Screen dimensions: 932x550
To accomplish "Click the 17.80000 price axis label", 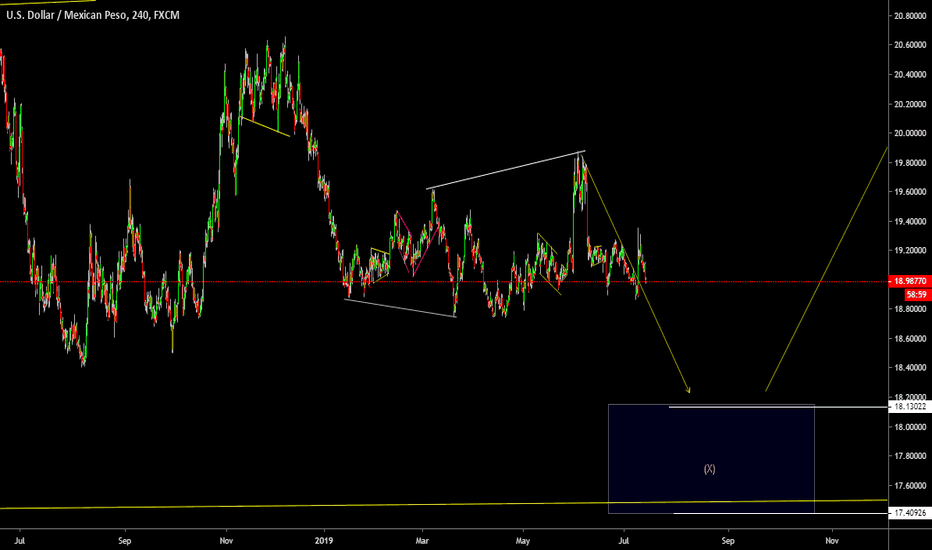I will click(910, 456).
